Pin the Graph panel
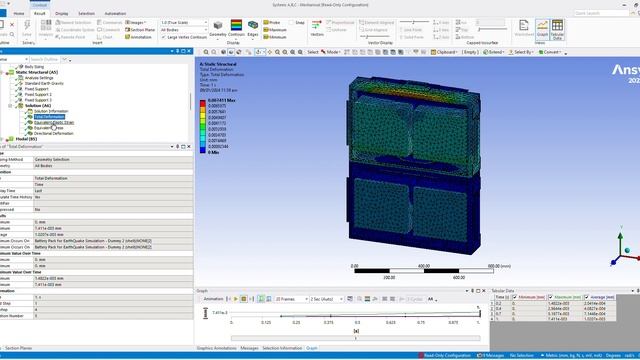The image size is (640, 360). (473, 291)
